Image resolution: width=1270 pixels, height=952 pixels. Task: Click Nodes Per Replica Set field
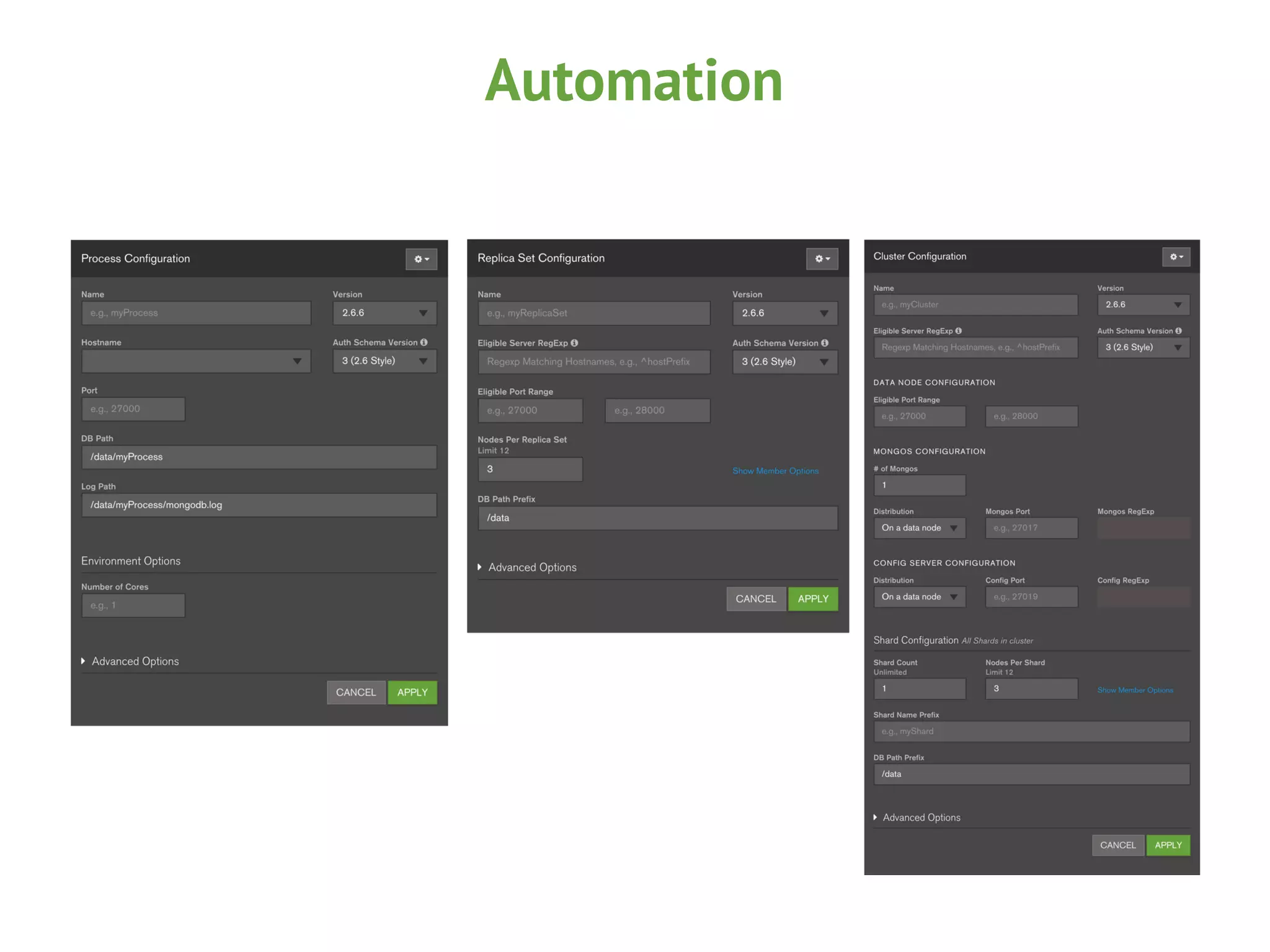coord(530,469)
